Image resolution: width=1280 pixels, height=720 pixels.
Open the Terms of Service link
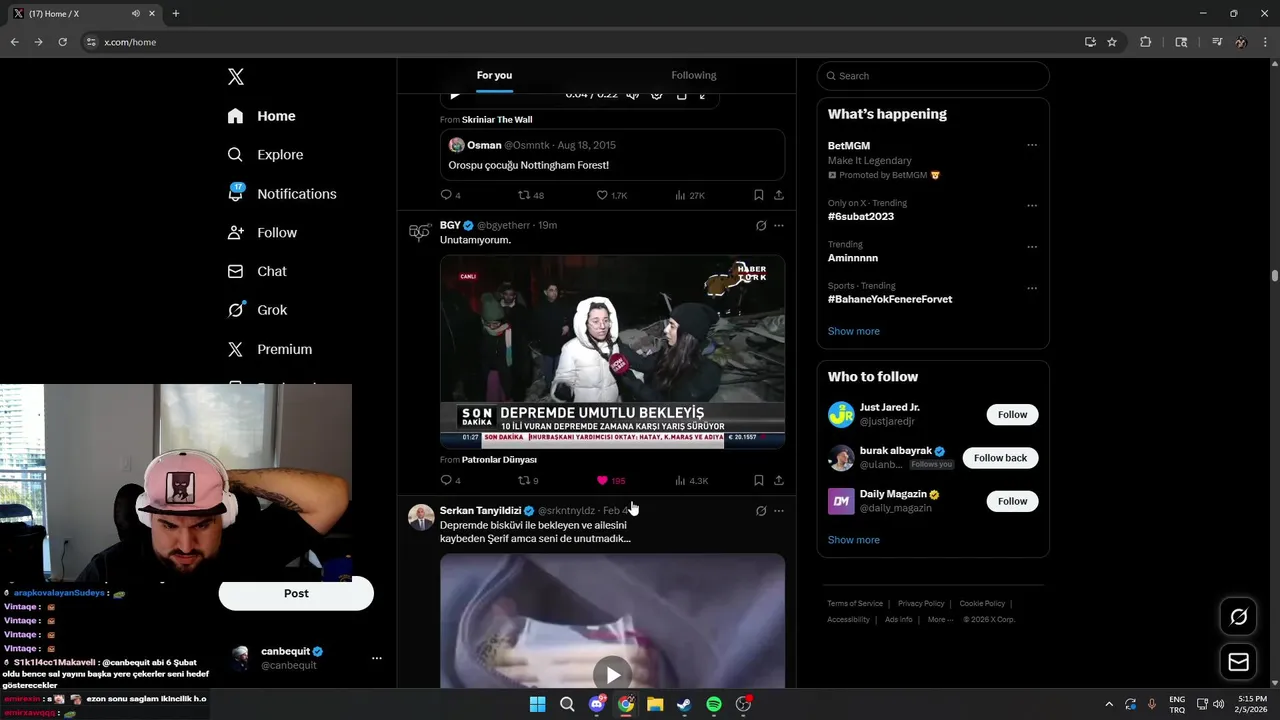(855, 604)
